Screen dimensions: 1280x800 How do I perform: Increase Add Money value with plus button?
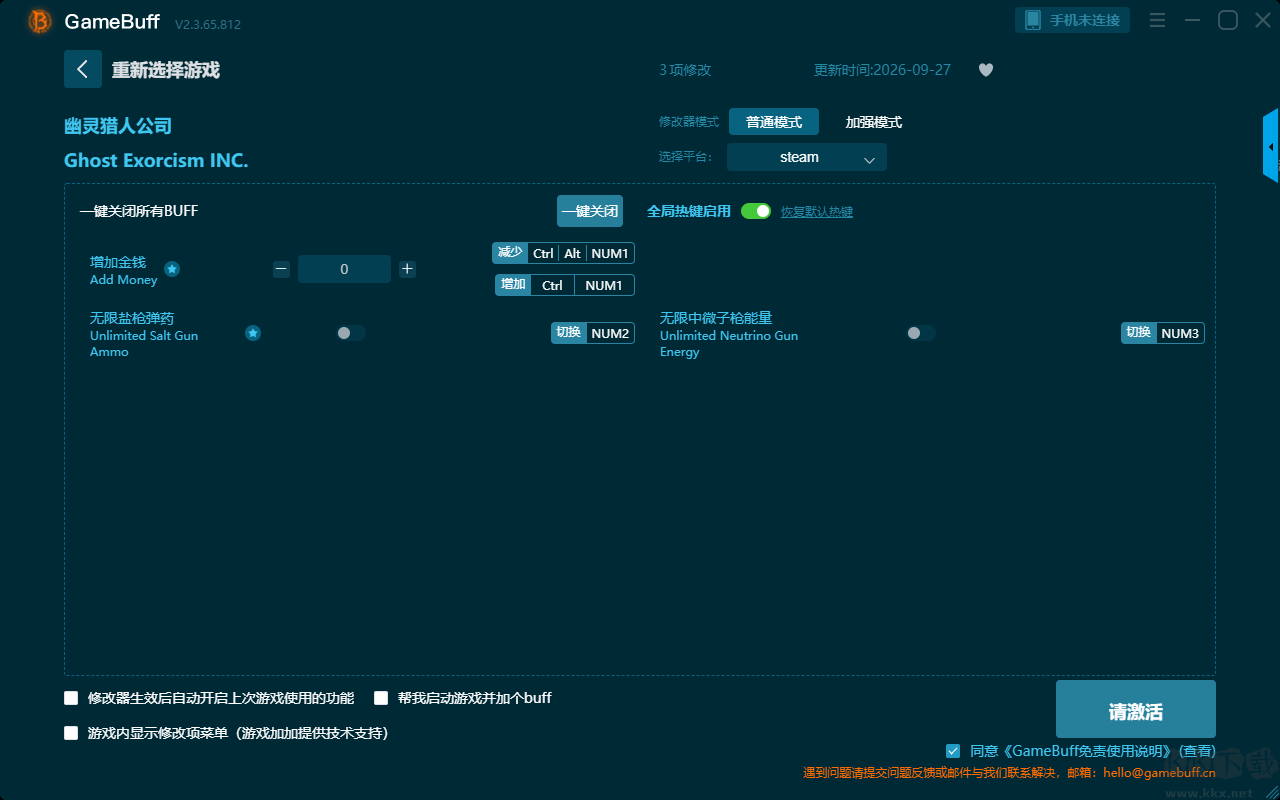tap(407, 269)
